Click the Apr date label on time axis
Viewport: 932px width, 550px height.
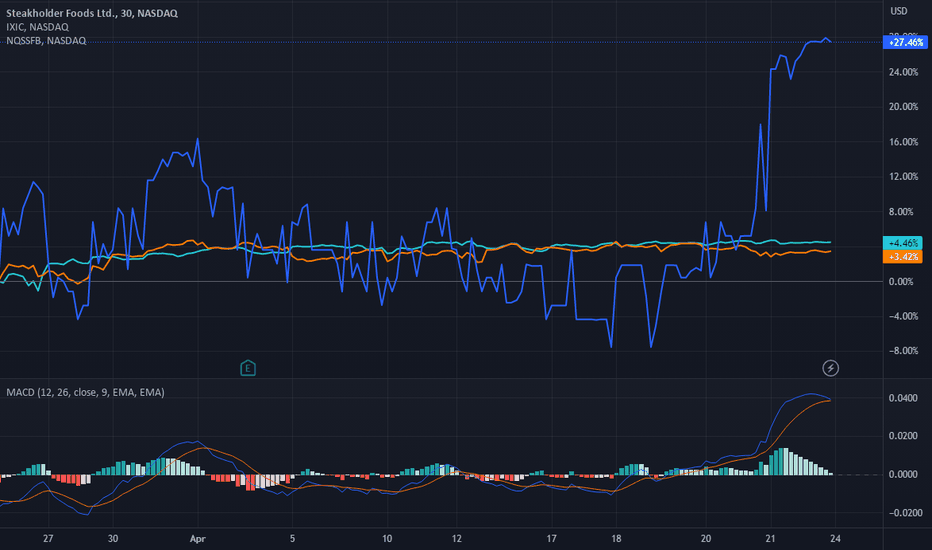tap(197, 539)
